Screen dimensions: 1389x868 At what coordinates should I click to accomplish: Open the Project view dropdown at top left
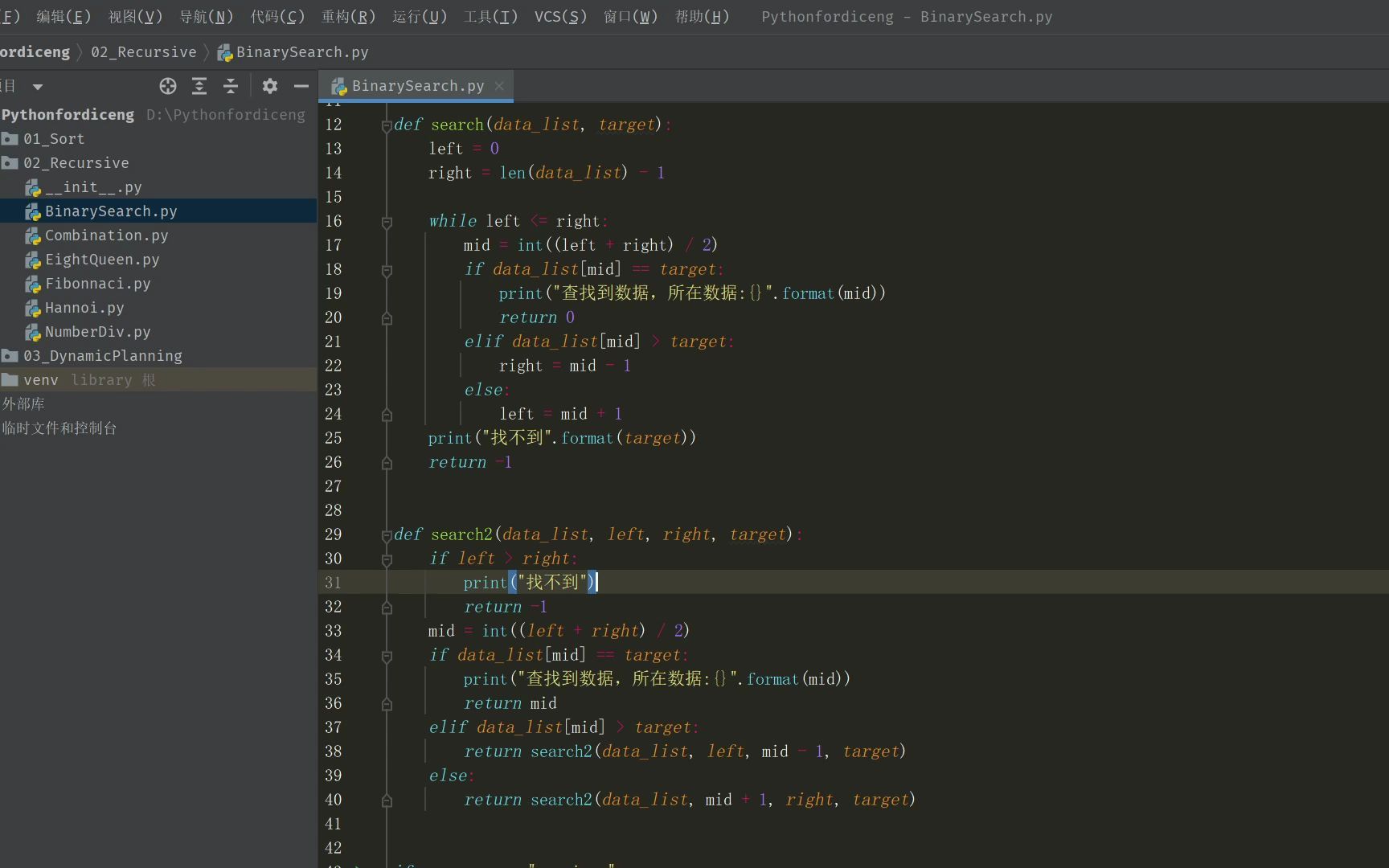click(x=37, y=86)
